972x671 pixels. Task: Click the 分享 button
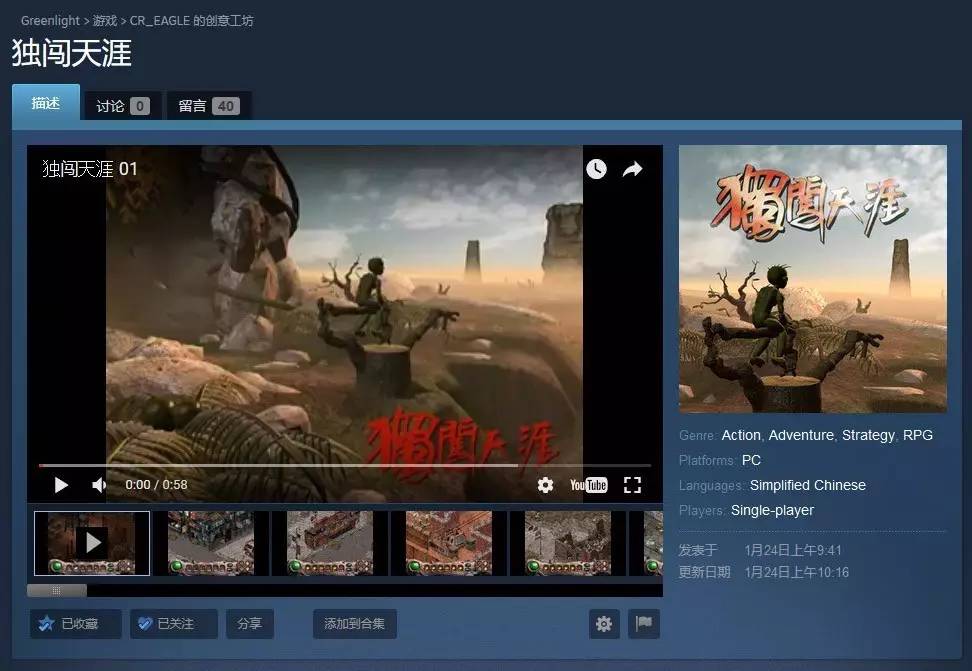(x=250, y=624)
